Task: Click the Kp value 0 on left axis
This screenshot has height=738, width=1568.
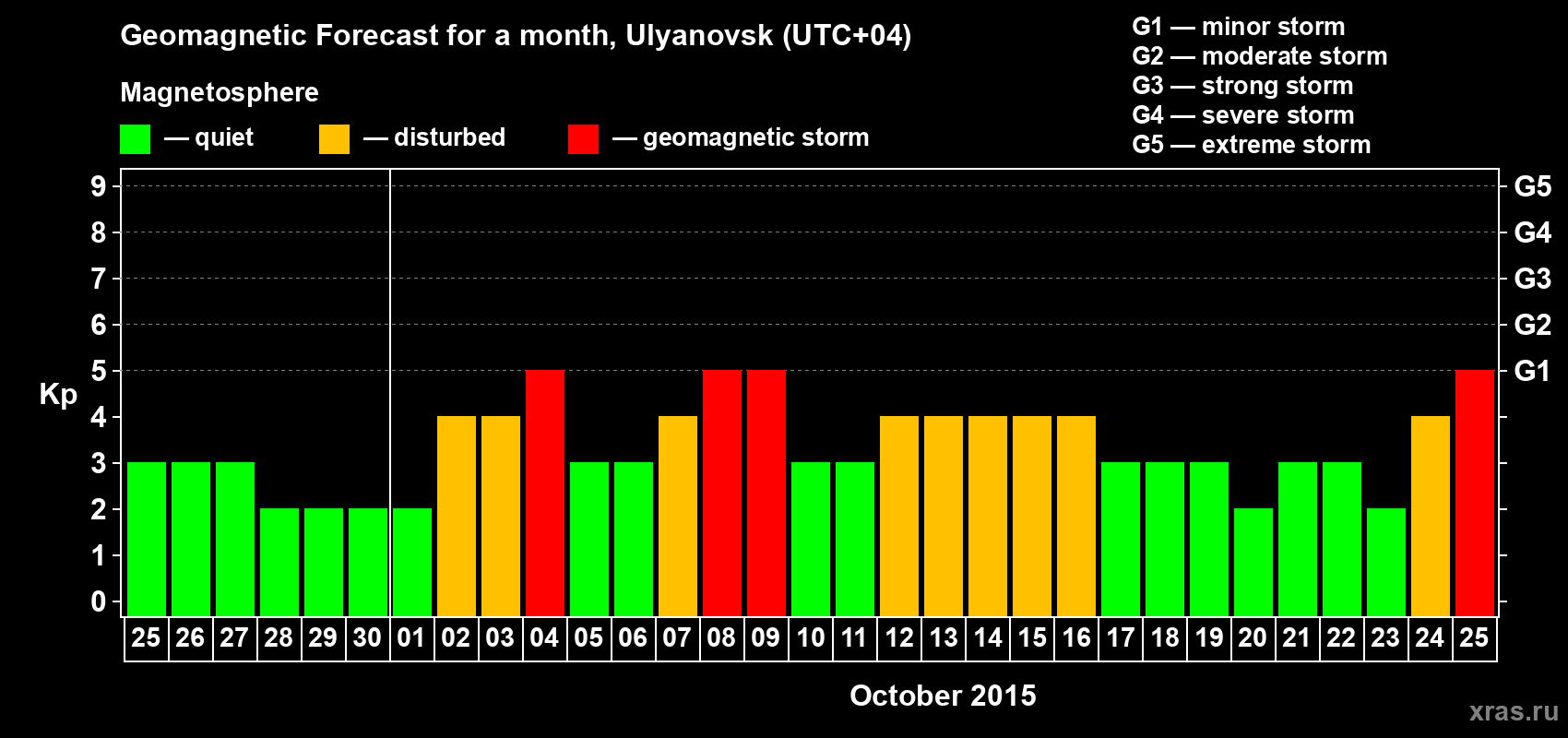Action: point(99,601)
